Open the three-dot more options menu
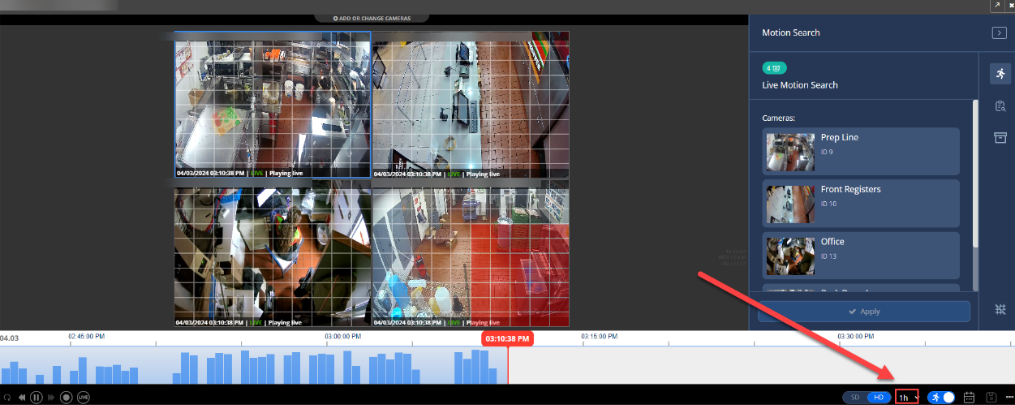This screenshot has height=405, width=1015. click(1008, 397)
